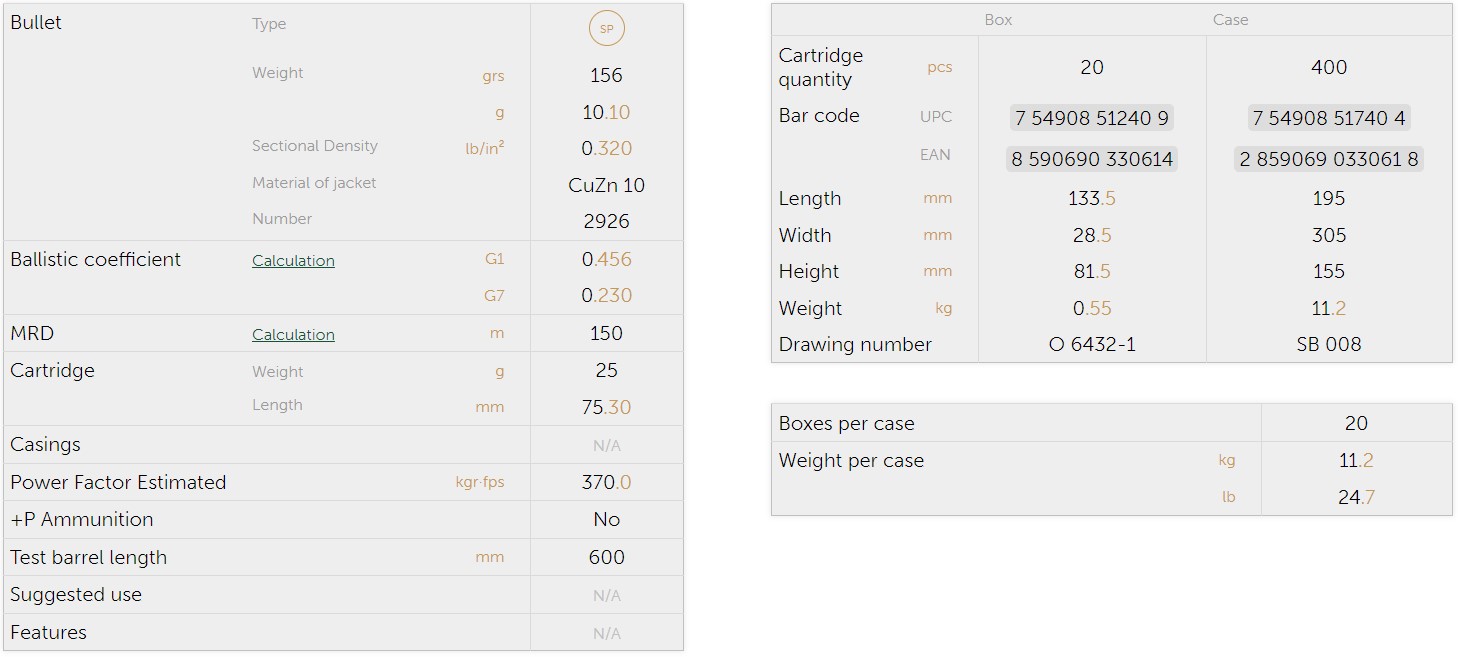Click the Boxes per case row label
This screenshot has width=1458, height=657.
point(846,424)
